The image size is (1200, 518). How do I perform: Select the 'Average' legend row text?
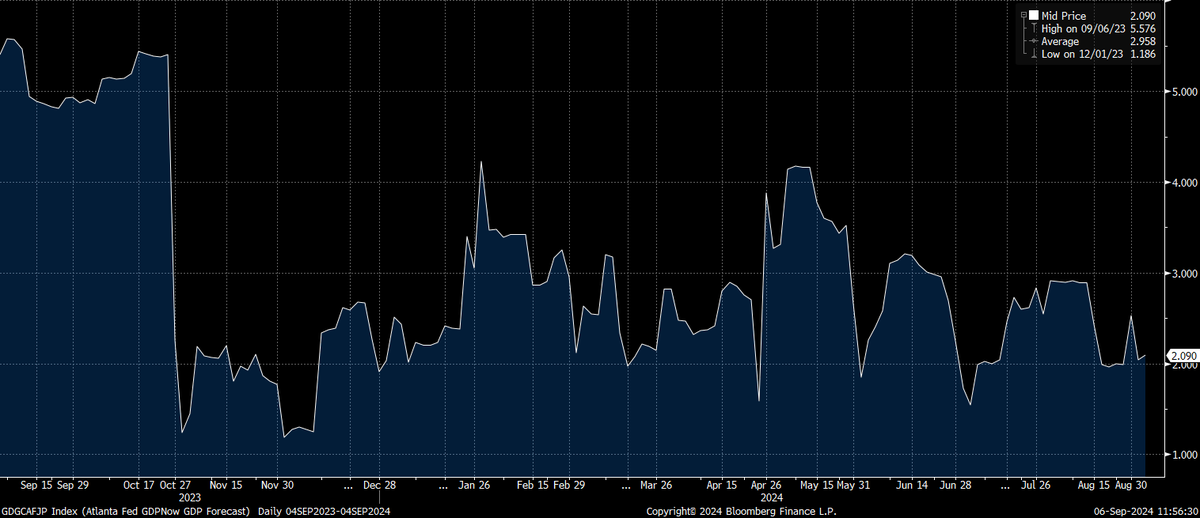(x=1060, y=42)
